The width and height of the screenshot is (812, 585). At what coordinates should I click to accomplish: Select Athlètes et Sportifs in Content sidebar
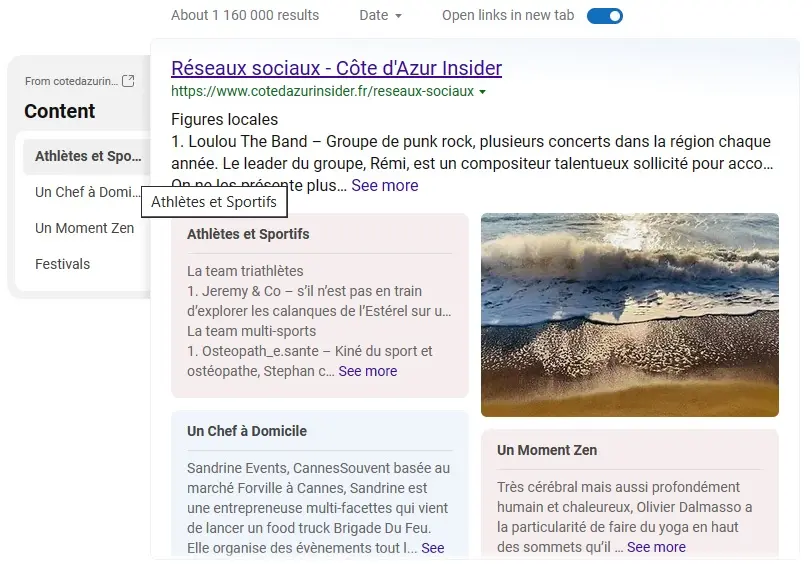[87, 156]
